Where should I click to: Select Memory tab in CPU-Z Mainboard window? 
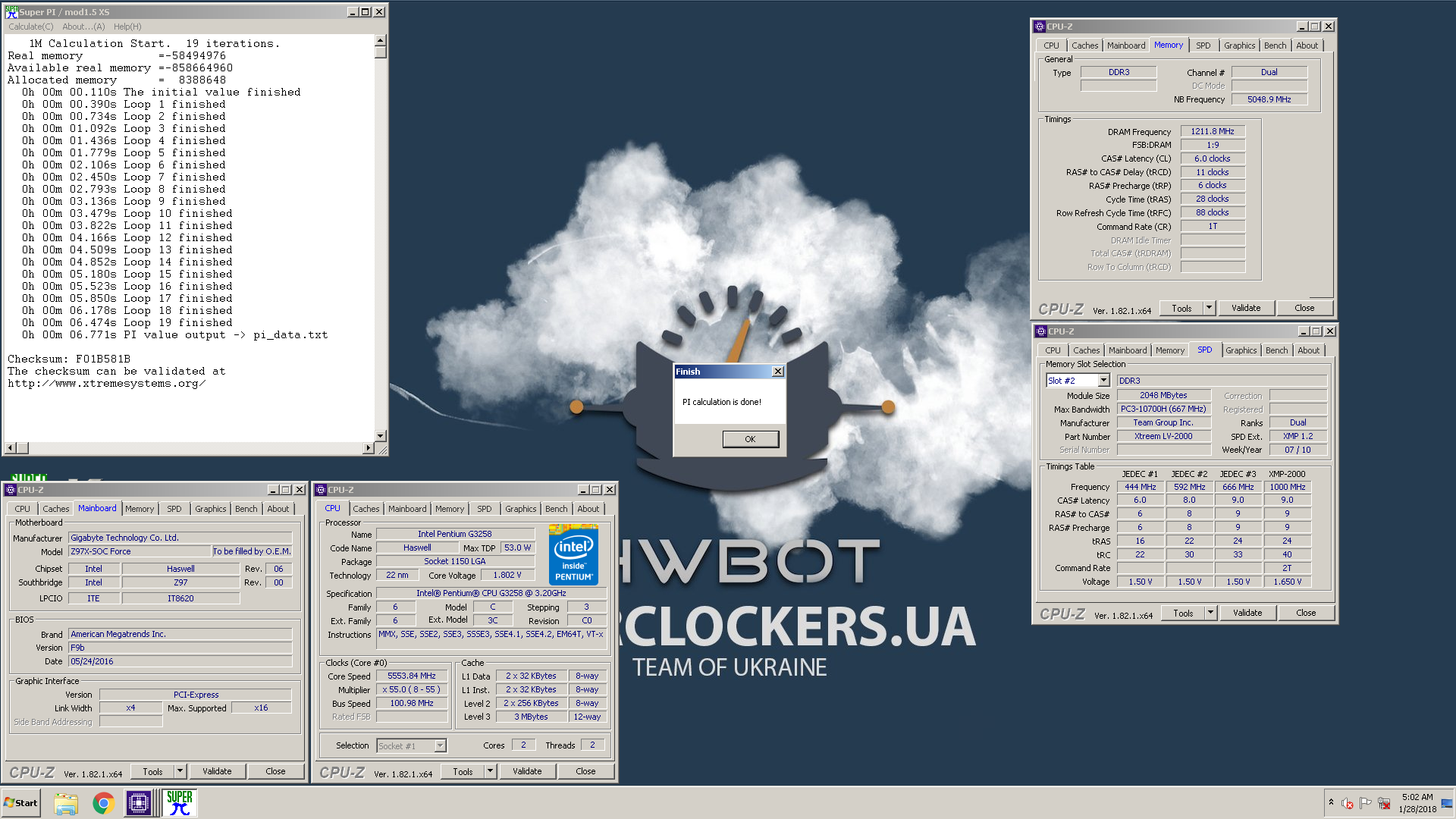(x=139, y=509)
